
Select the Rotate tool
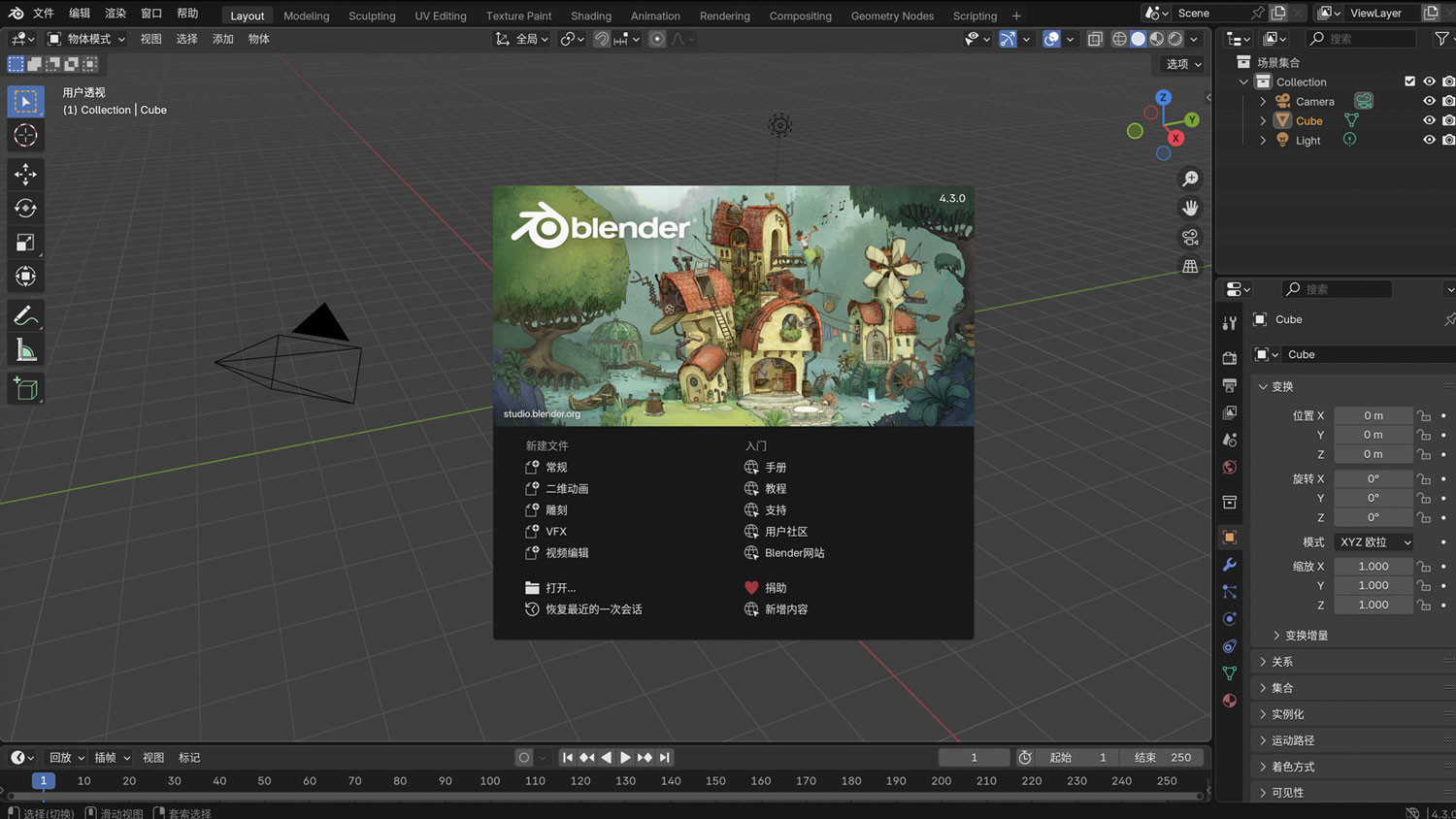[25, 208]
